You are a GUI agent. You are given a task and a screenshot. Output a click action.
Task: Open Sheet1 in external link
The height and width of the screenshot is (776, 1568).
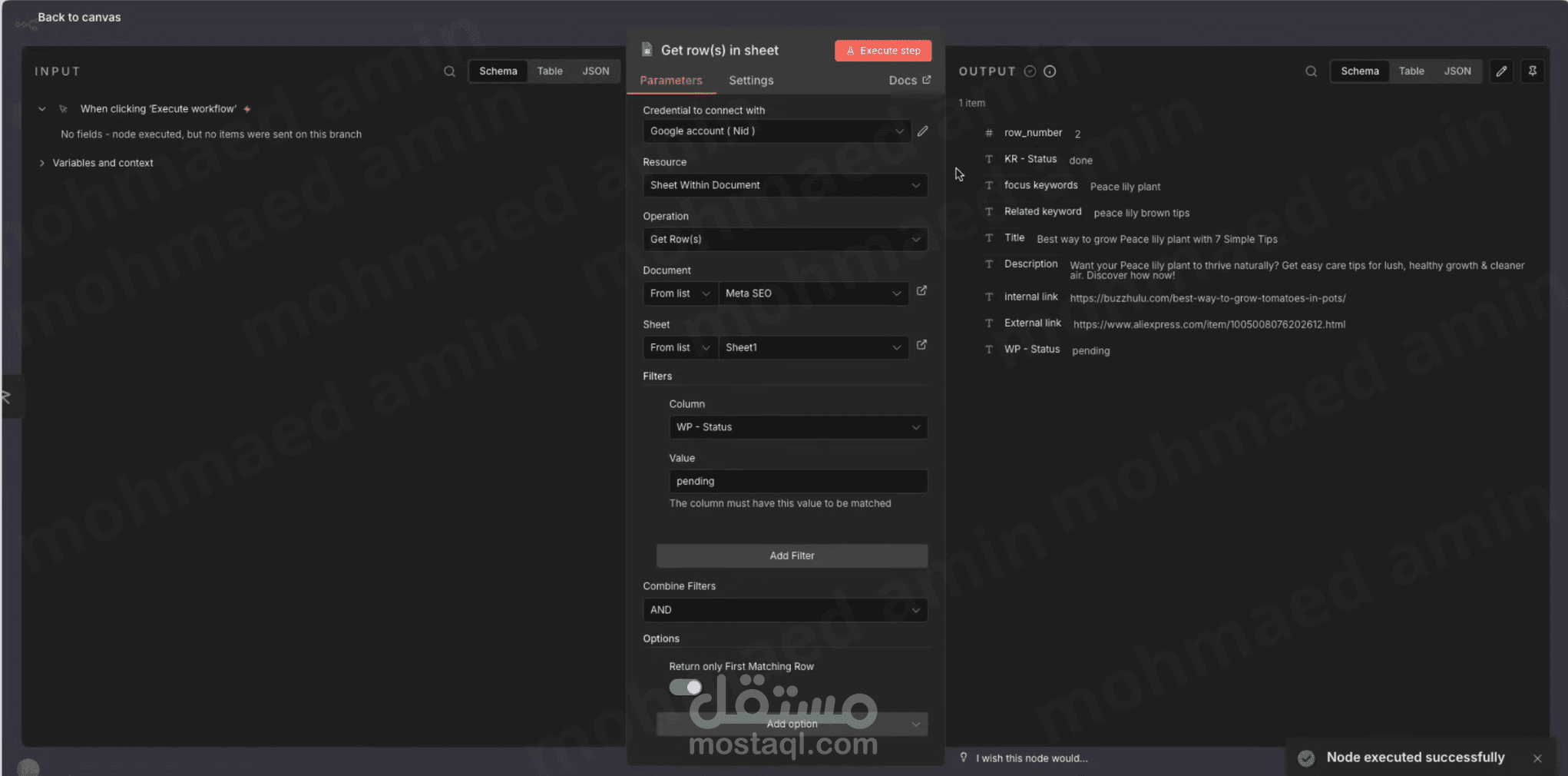pos(921,345)
